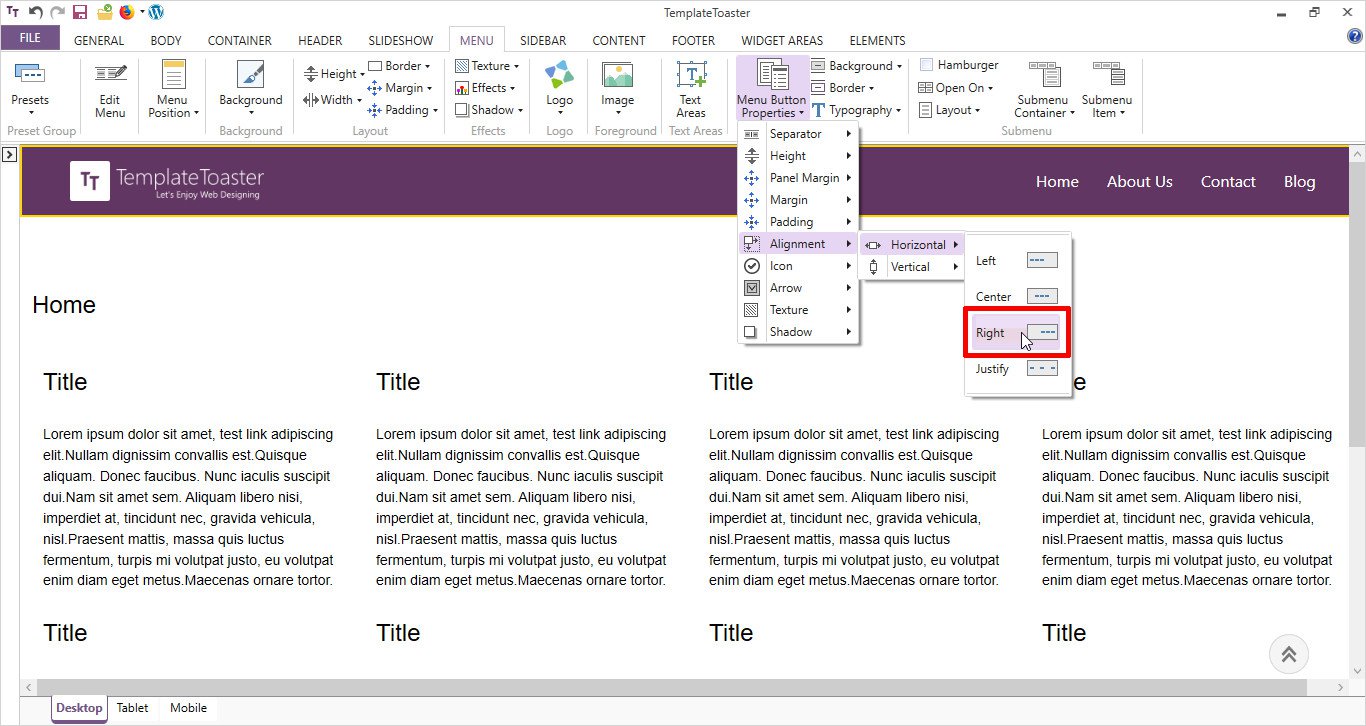The height and width of the screenshot is (726, 1366).
Task: Click the Foreground Image icon
Action: 617,76
